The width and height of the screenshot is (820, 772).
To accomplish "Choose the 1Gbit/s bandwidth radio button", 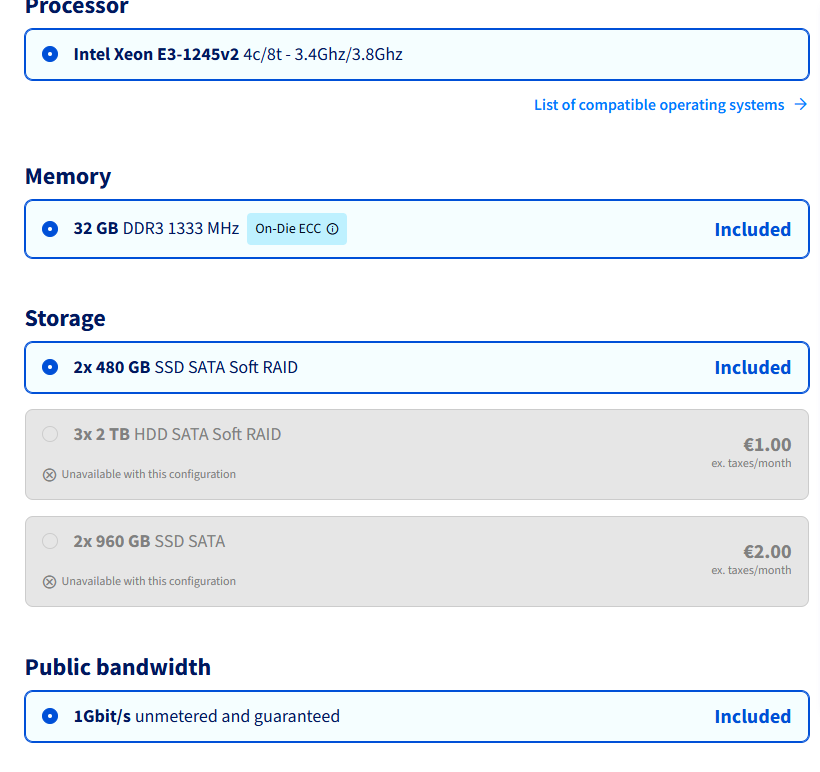I will coord(50,716).
